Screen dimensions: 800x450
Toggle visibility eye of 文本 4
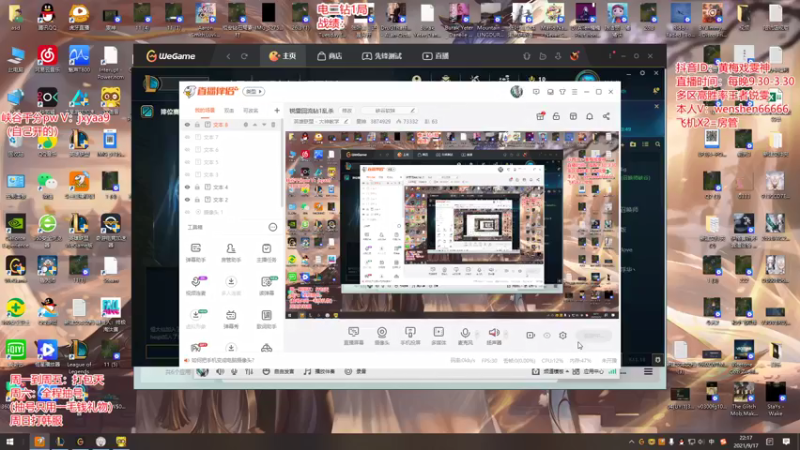[187, 187]
